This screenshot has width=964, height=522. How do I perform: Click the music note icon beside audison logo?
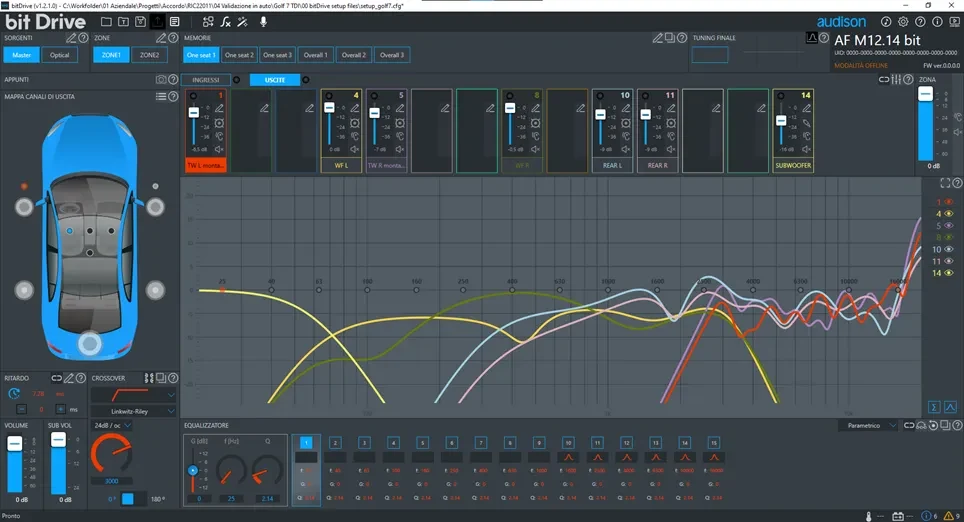886,22
